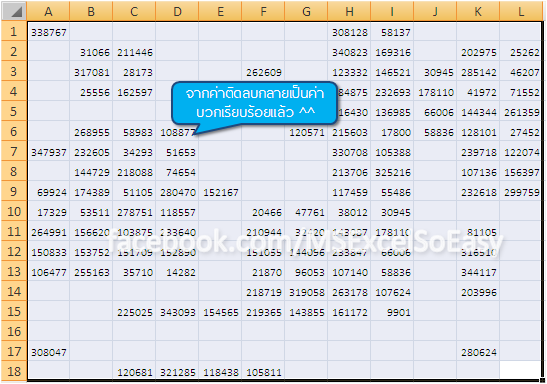Click cell containing 152167 in column E
The width and height of the screenshot is (547, 384).
(220, 192)
